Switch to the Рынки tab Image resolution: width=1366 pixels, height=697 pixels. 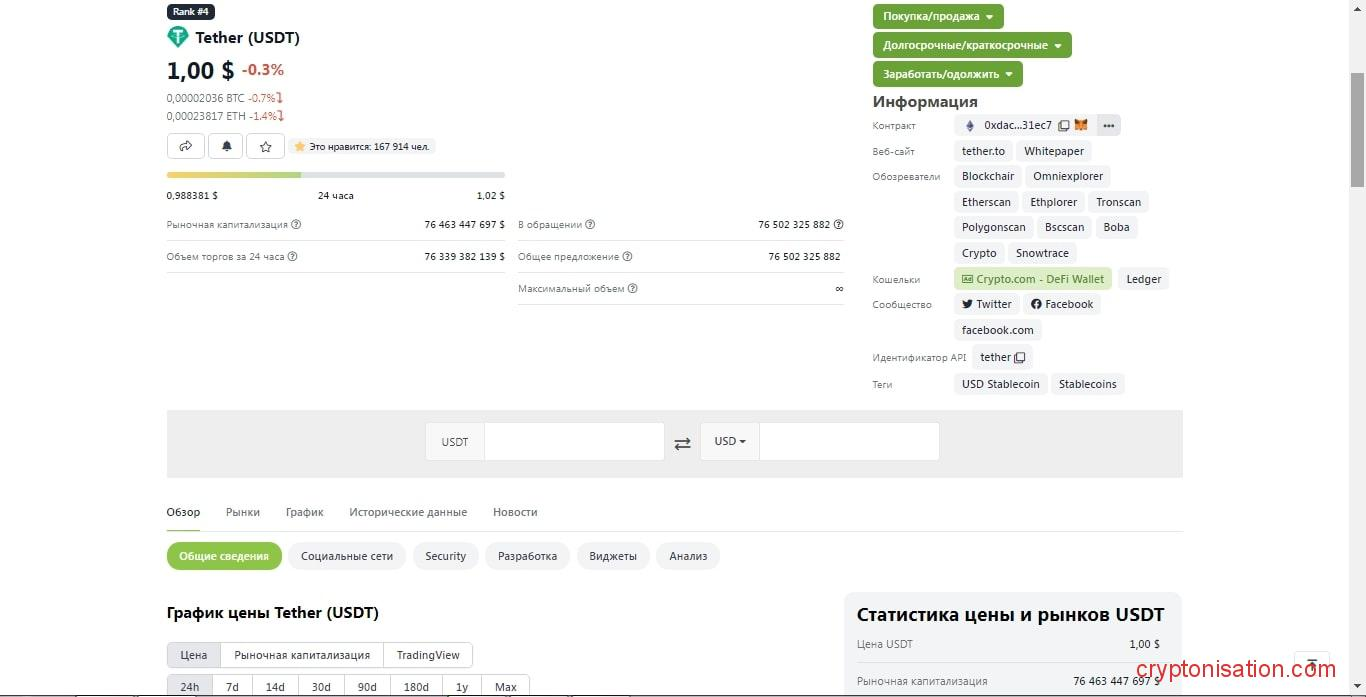[x=243, y=512]
